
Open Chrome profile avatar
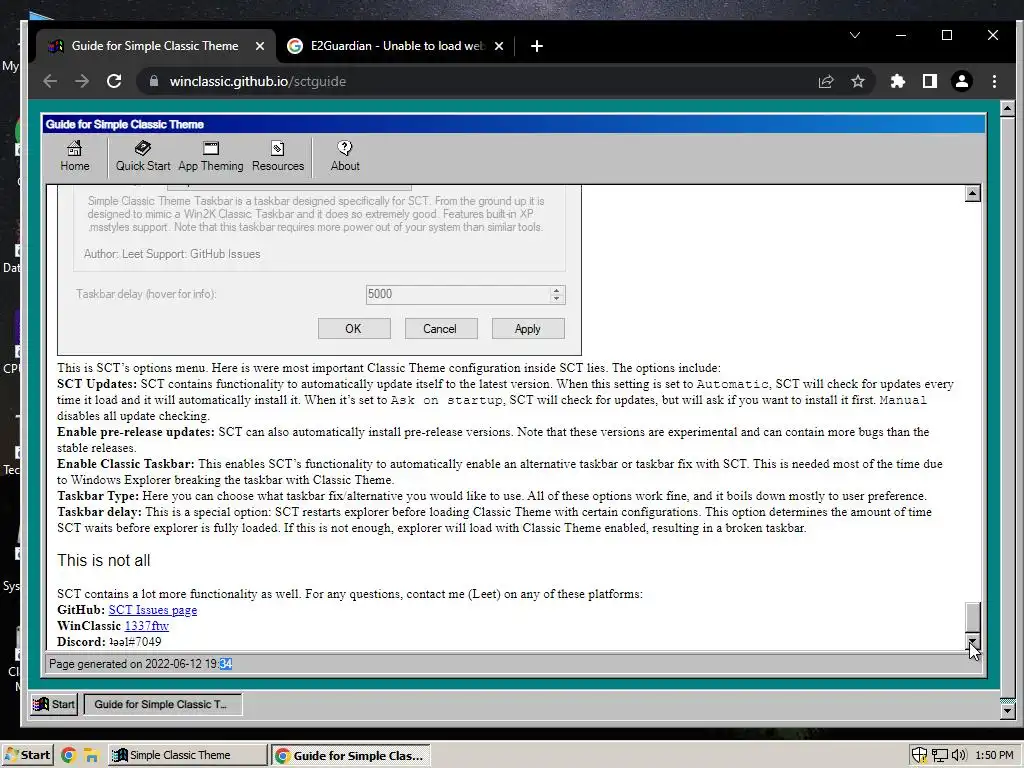pos(962,81)
